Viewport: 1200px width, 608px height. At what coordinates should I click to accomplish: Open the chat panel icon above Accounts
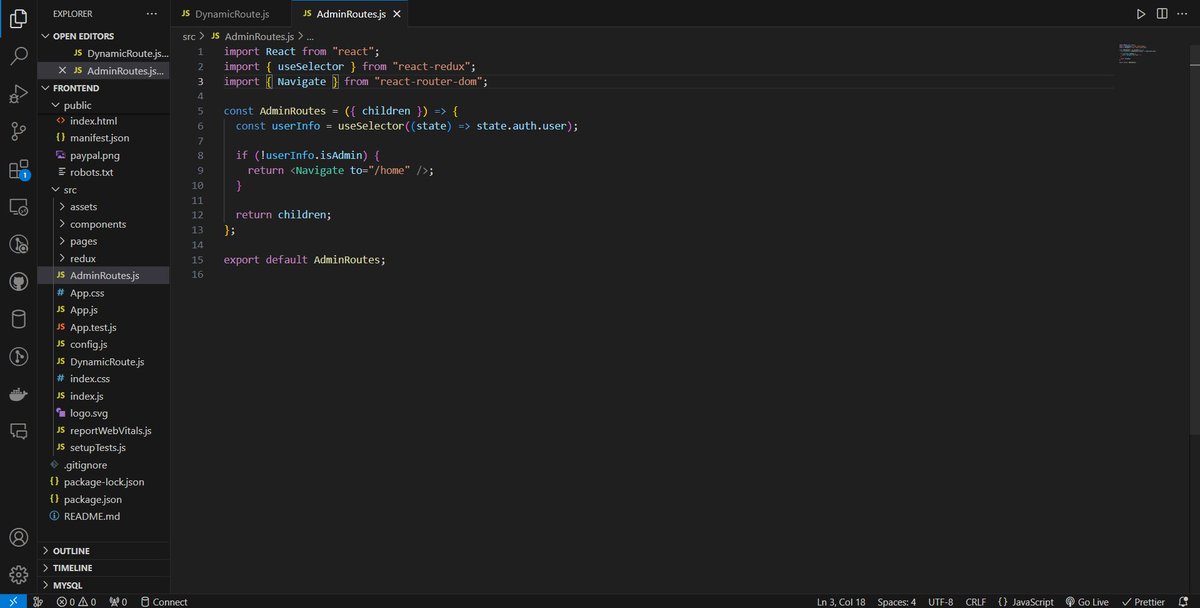(18, 431)
